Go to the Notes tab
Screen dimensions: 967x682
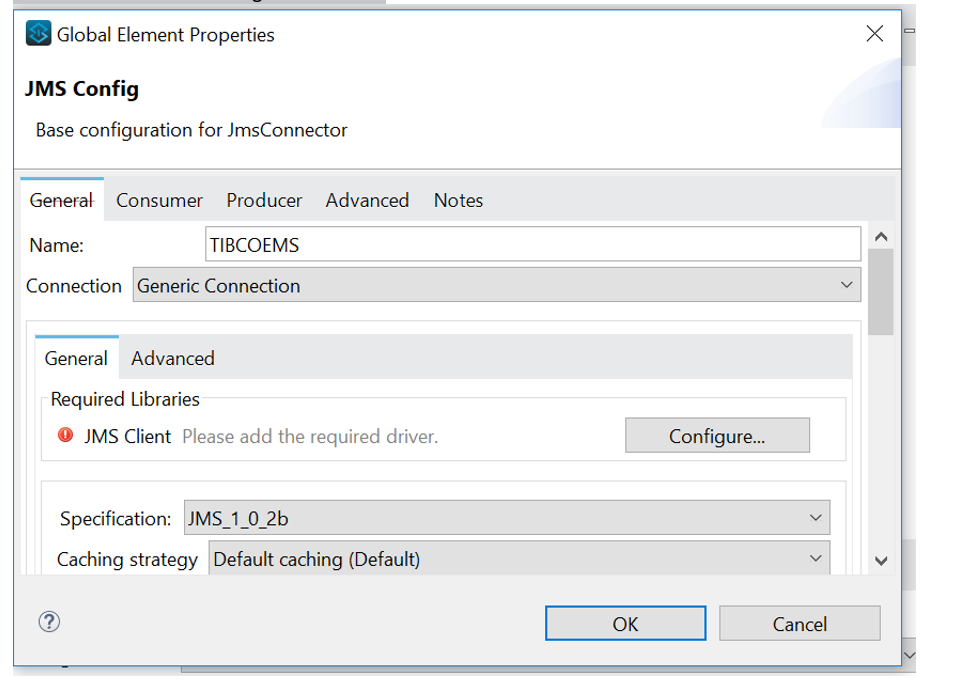point(458,200)
